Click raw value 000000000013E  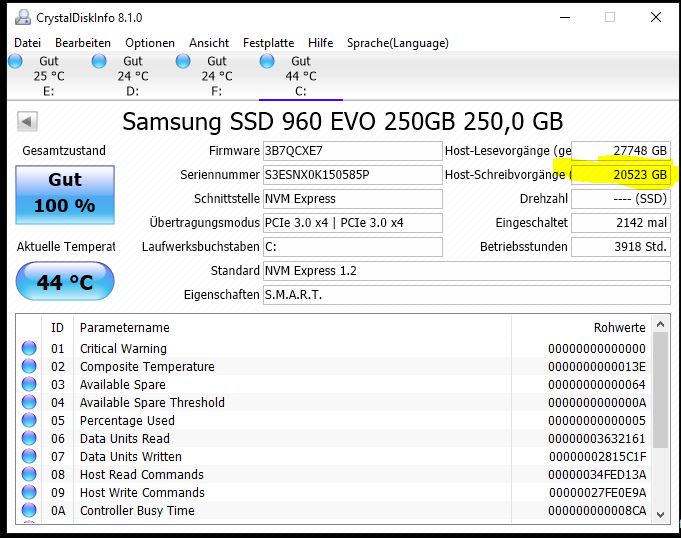pyautogui.click(x=597, y=366)
